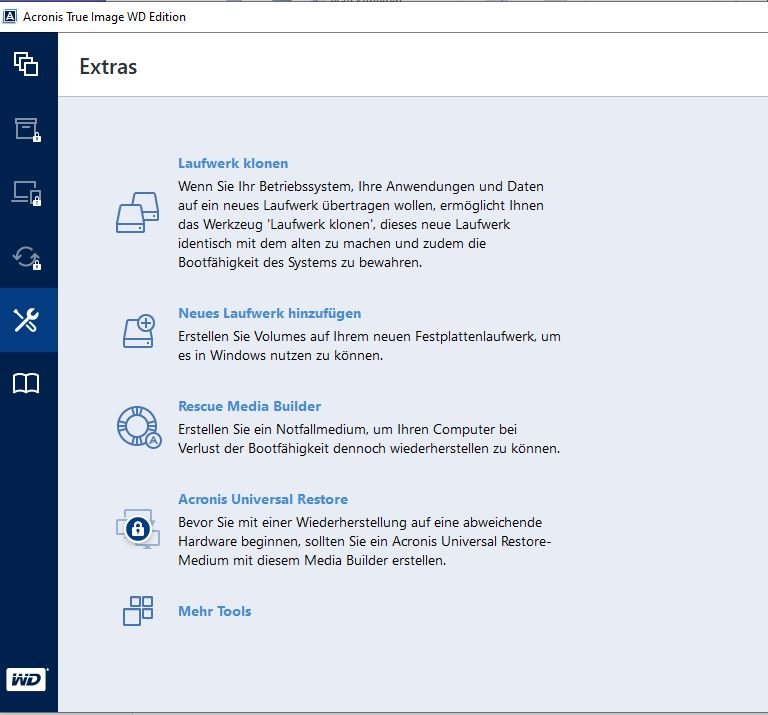
Task: Open the locked Sync sidebar icon
Action: [27, 257]
